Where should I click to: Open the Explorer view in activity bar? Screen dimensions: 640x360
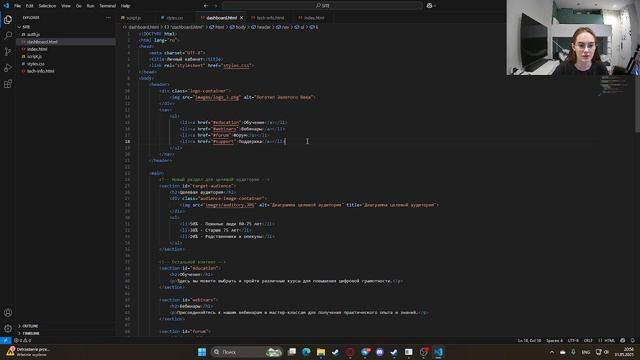(x=8, y=20)
